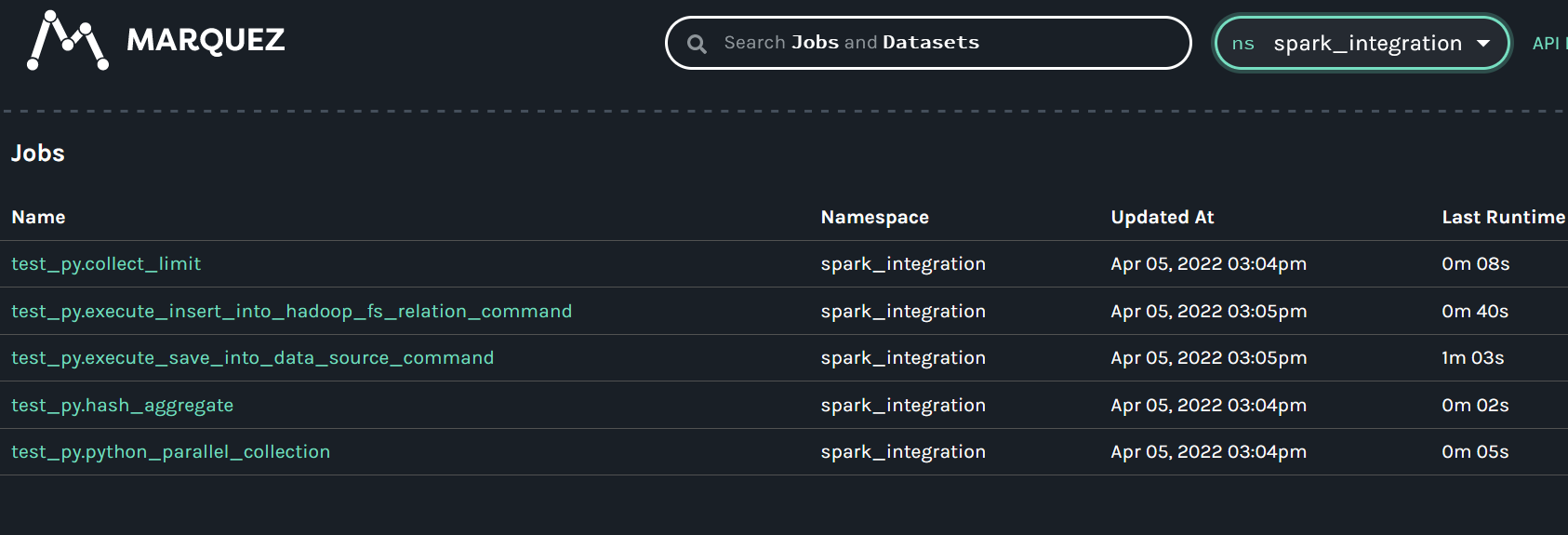Click the Jobs section heading
Viewport: 1568px width, 535px height.
pos(37,154)
